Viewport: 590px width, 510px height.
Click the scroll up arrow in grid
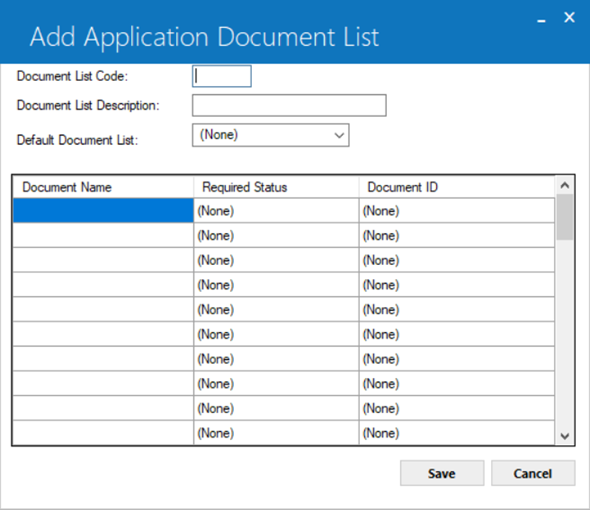[564, 185]
